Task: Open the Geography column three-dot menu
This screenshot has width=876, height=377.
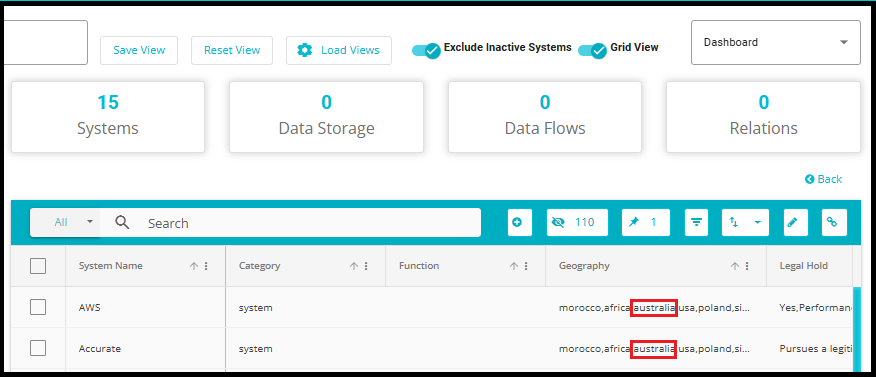Action: pyautogui.click(x=747, y=266)
